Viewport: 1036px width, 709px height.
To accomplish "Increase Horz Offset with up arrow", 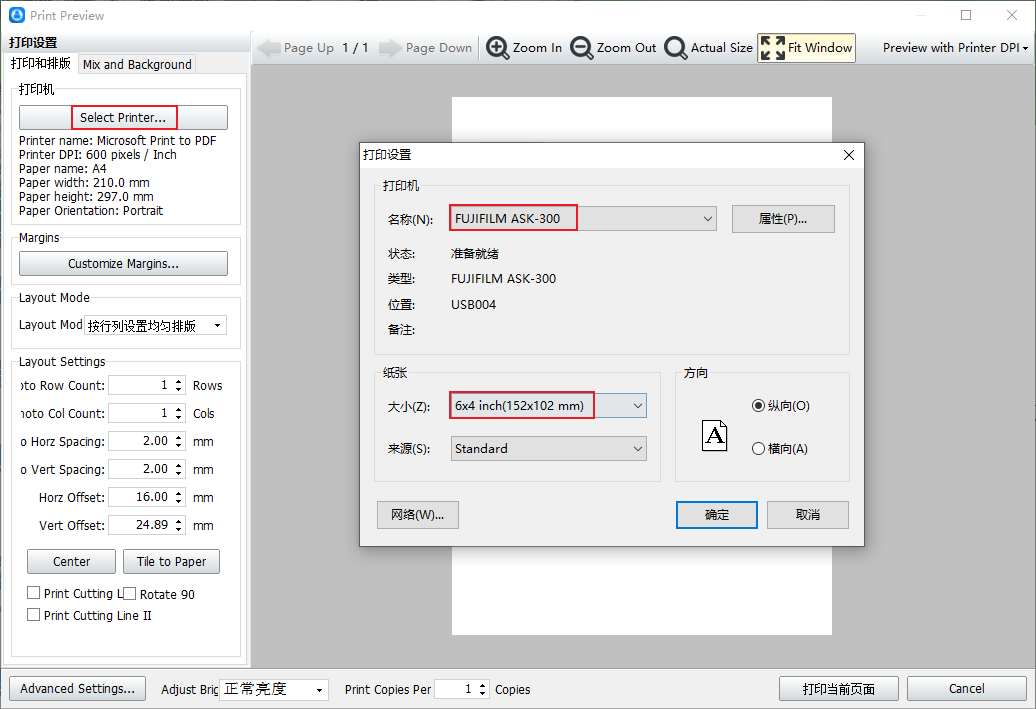I will click(179, 493).
